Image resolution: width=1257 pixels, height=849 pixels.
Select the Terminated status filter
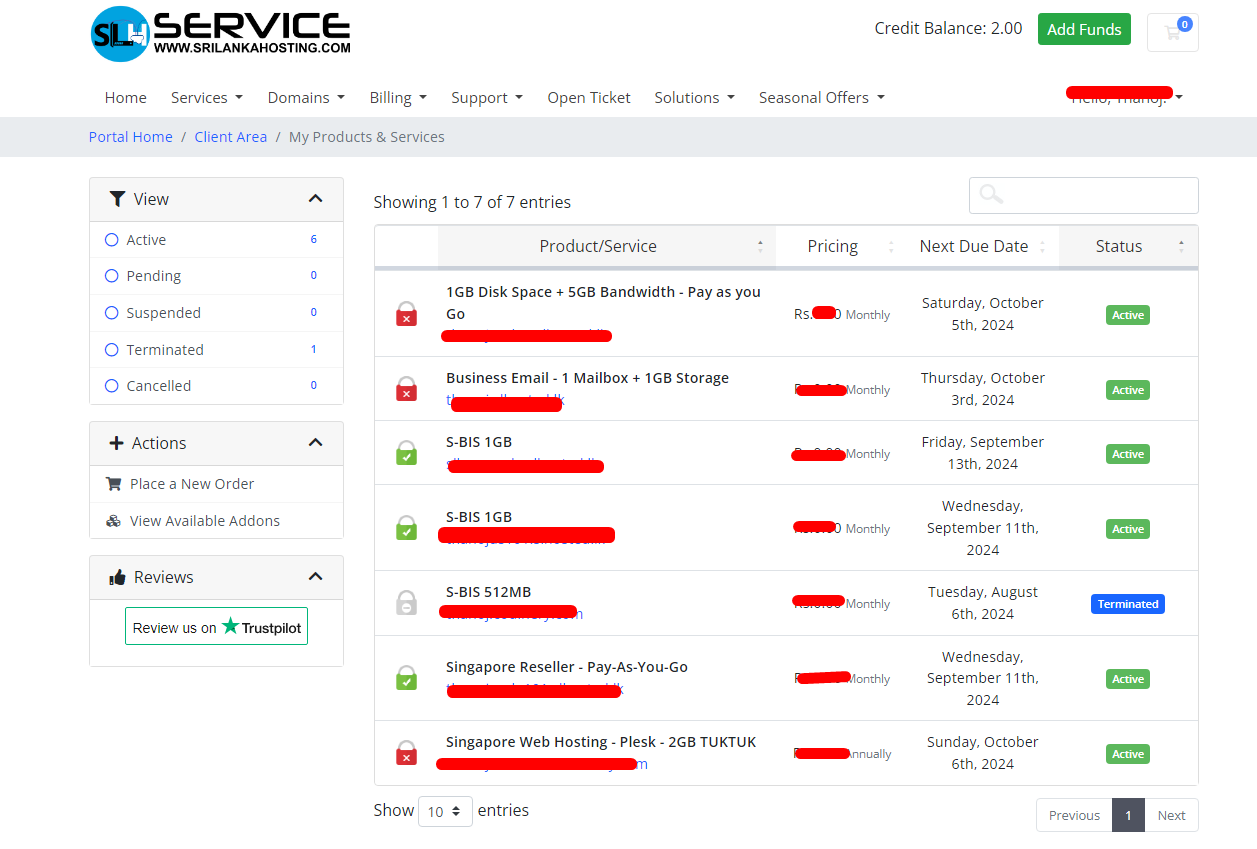point(110,349)
